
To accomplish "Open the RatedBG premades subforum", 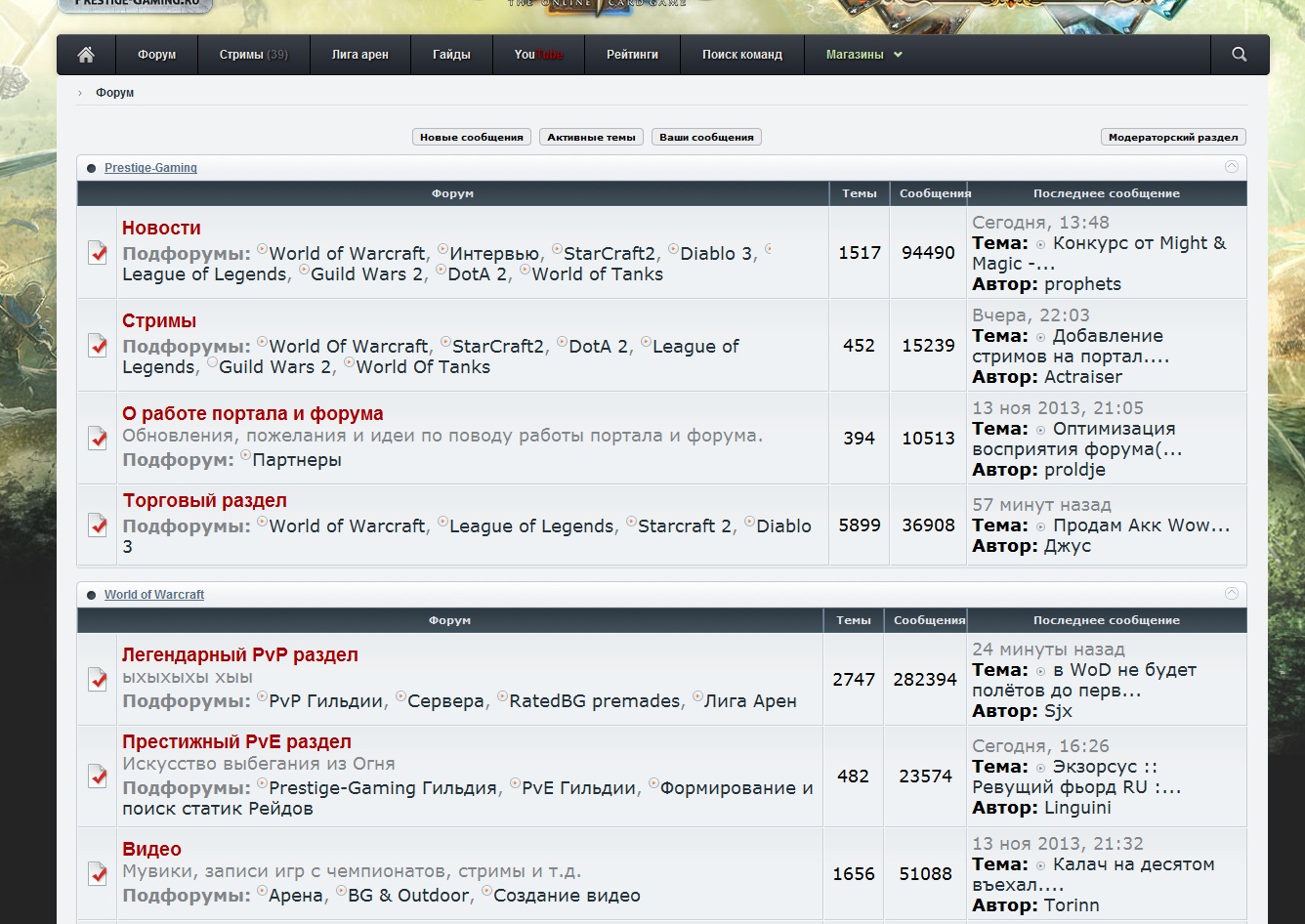I will [595, 701].
